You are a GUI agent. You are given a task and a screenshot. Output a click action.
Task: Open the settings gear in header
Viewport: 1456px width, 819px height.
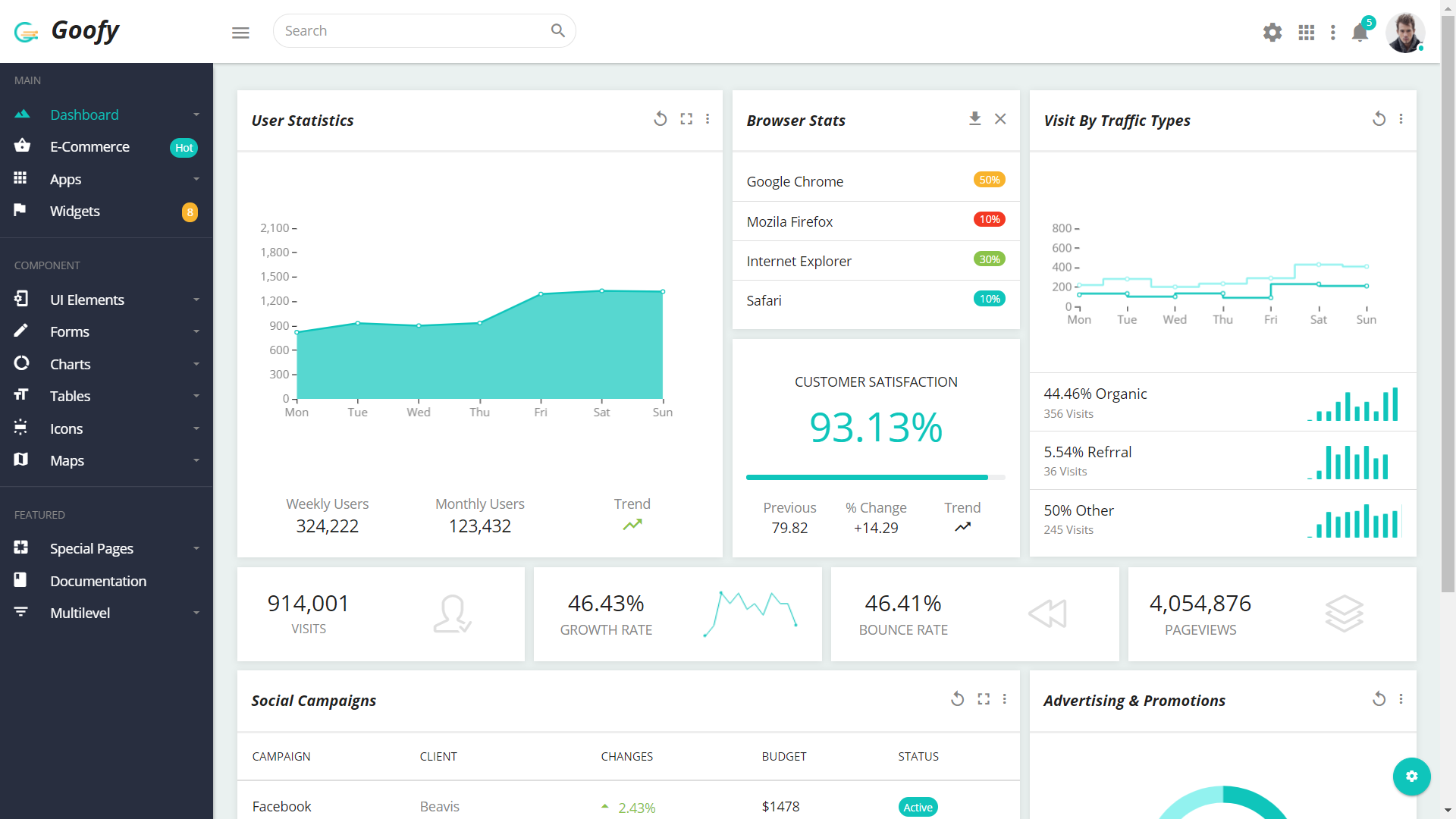point(1272,33)
